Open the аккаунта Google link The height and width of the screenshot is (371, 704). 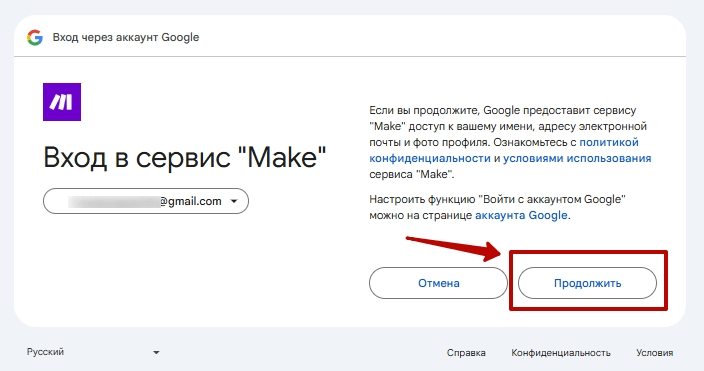[x=521, y=215]
